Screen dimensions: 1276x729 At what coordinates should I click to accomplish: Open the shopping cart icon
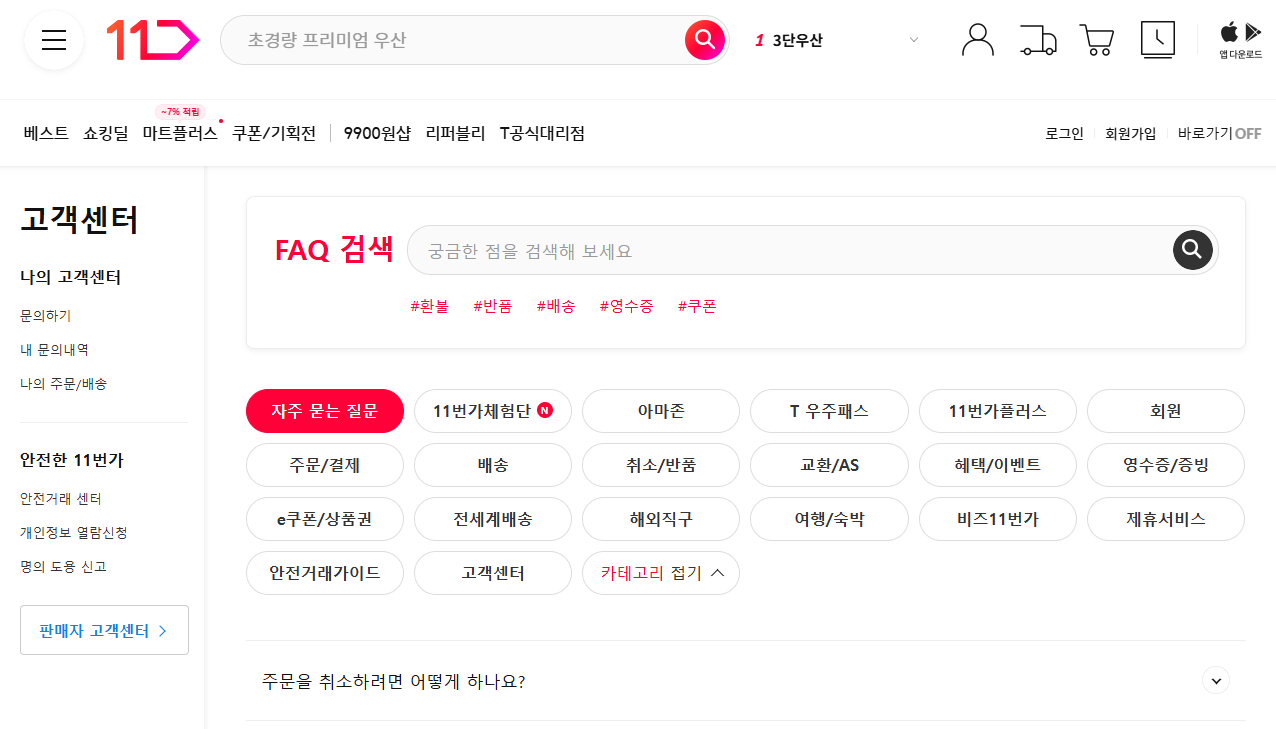[1097, 40]
